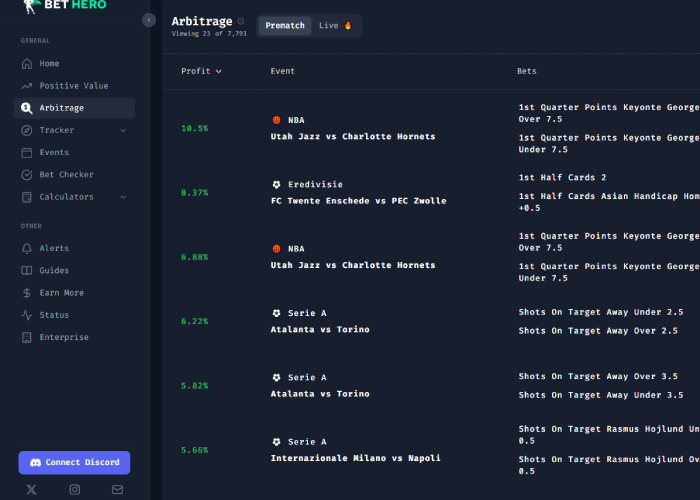This screenshot has width=700, height=500.
Task: Click the Tracker compass icon
Action: point(27,130)
